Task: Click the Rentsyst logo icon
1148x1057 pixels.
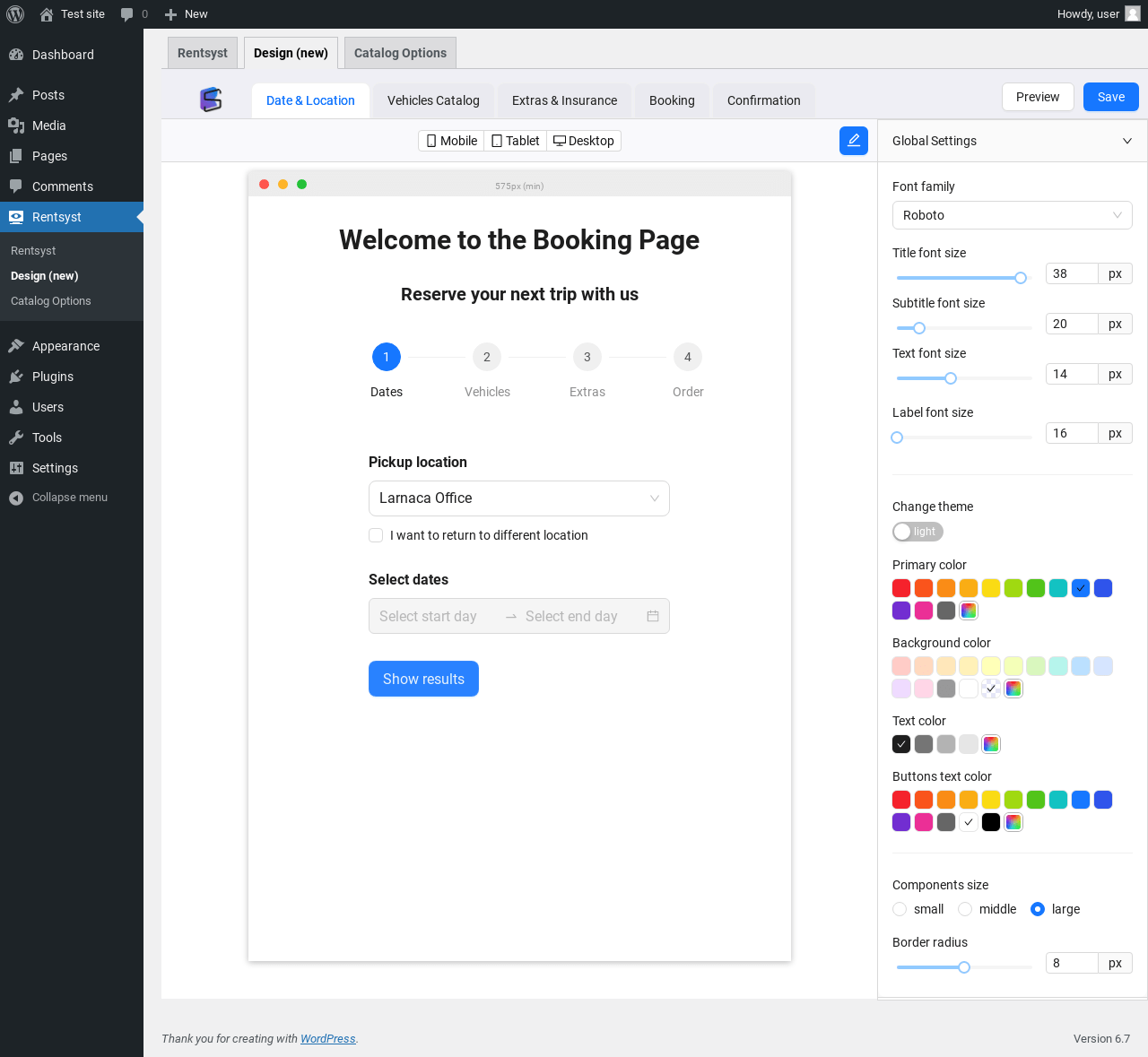Action: [x=211, y=100]
